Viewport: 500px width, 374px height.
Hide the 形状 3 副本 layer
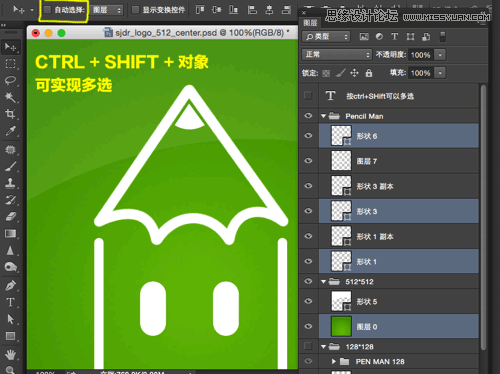308,186
